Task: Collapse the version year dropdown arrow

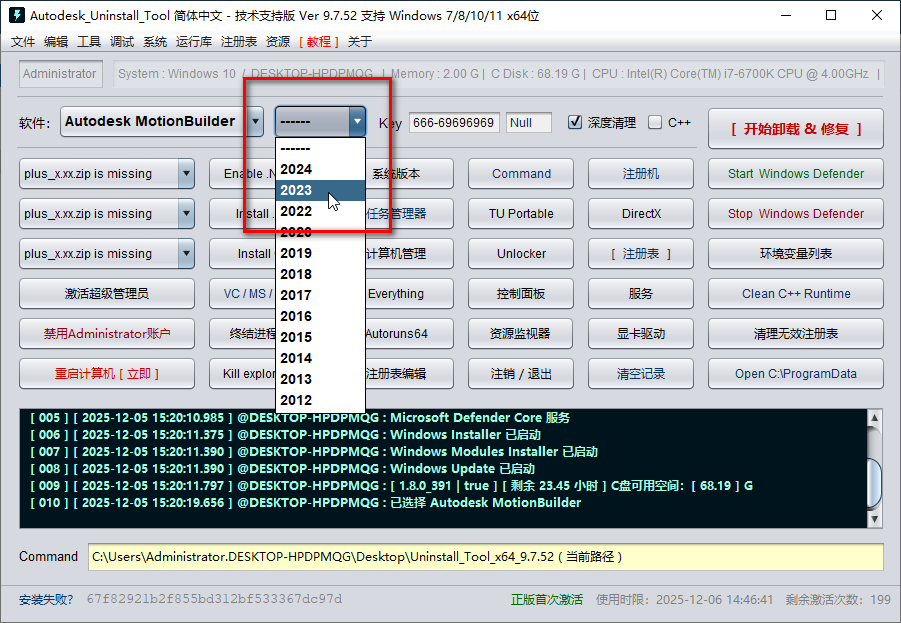Action: click(357, 121)
